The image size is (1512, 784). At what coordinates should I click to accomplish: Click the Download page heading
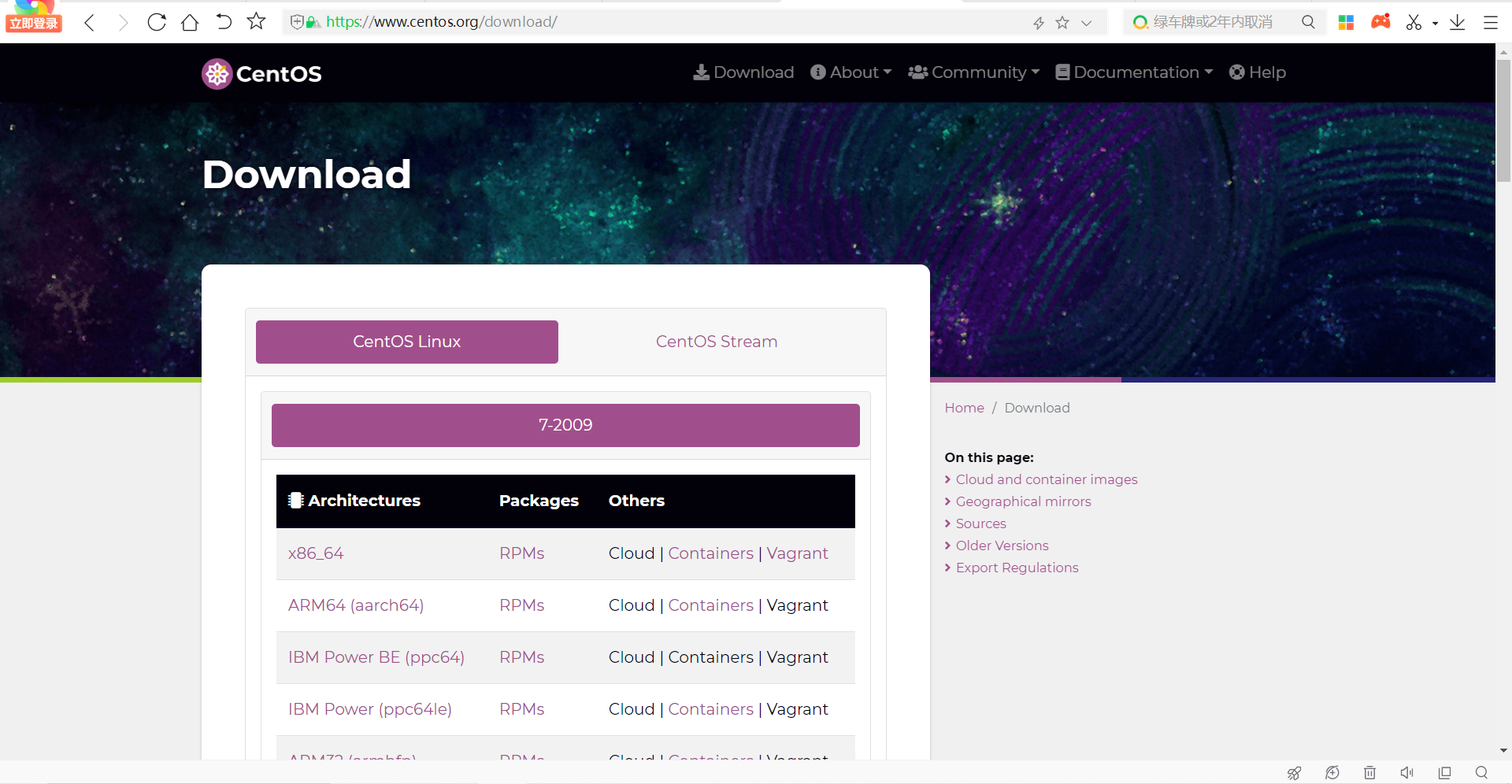(x=307, y=174)
